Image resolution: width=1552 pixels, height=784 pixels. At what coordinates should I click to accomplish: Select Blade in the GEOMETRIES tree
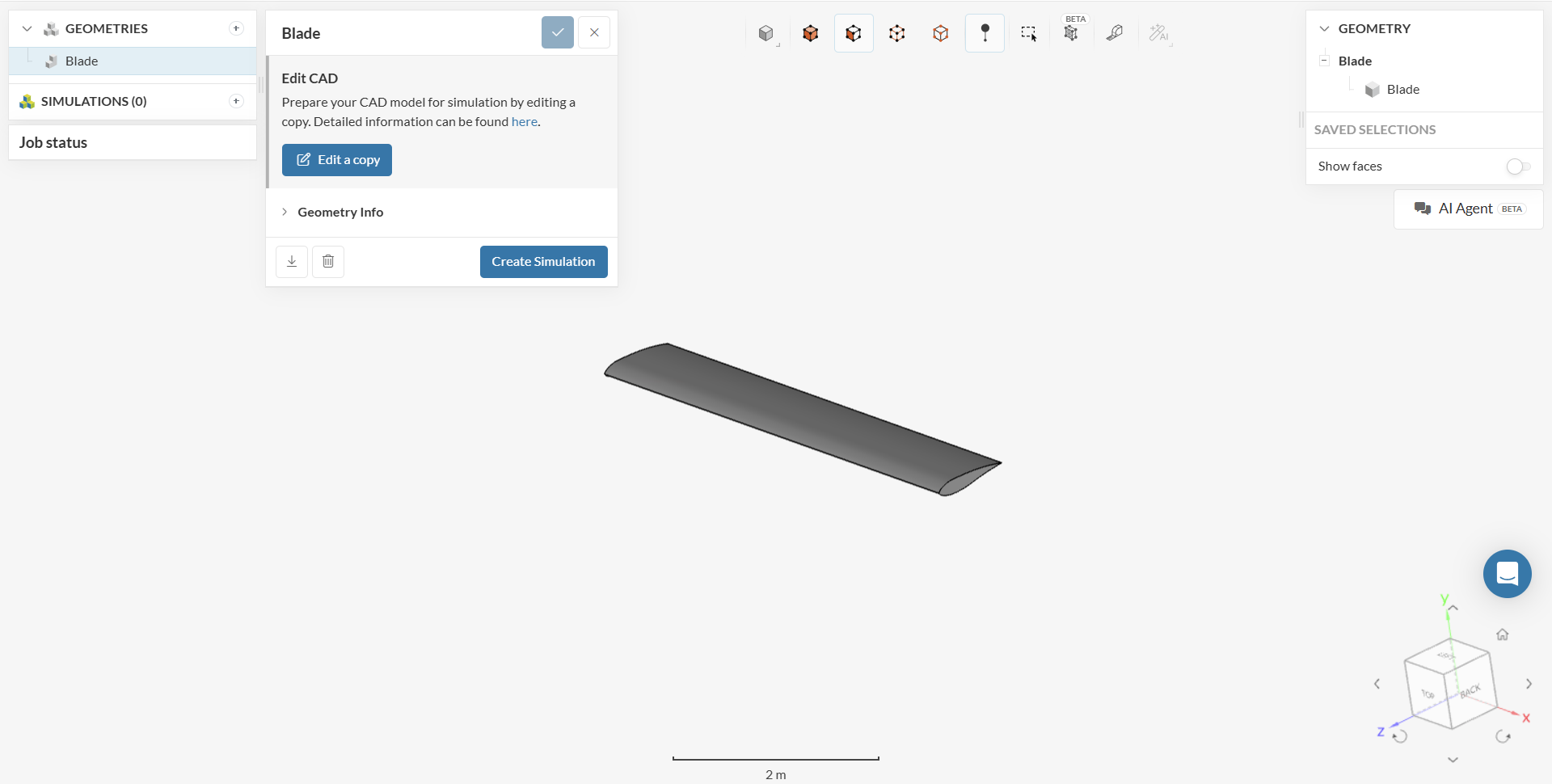point(82,61)
